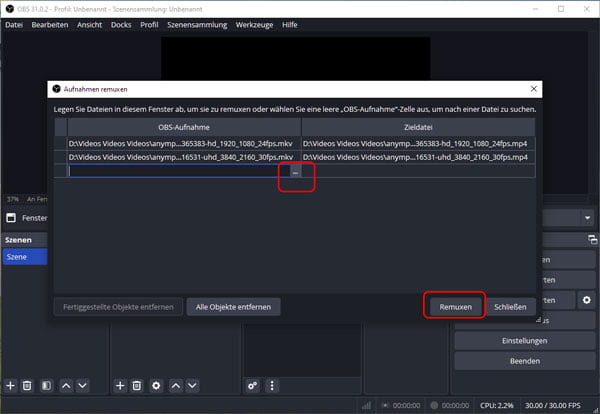Expand the dropdown arrow beside Fenster toolbar
This screenshot has height=414, width=600.
pos(587,218)
